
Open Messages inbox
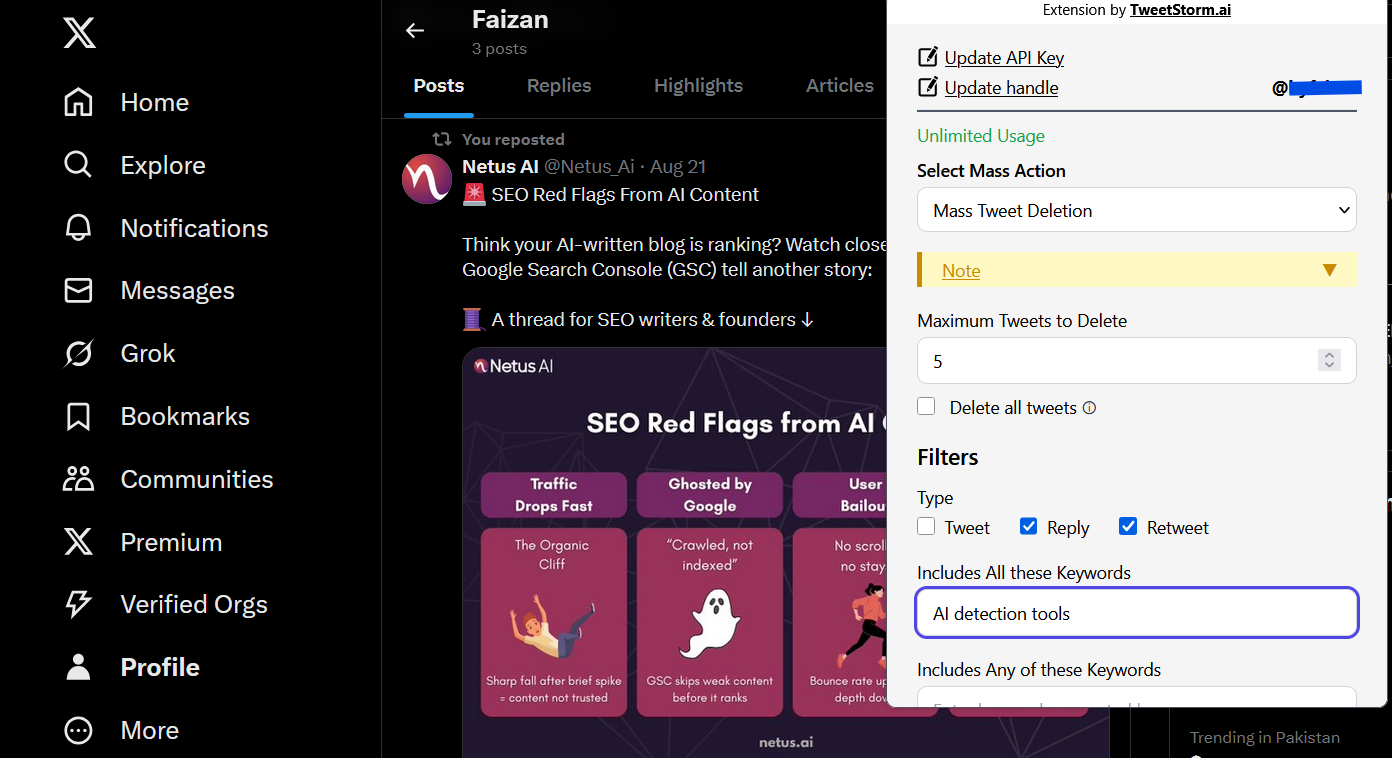(176, 290)
